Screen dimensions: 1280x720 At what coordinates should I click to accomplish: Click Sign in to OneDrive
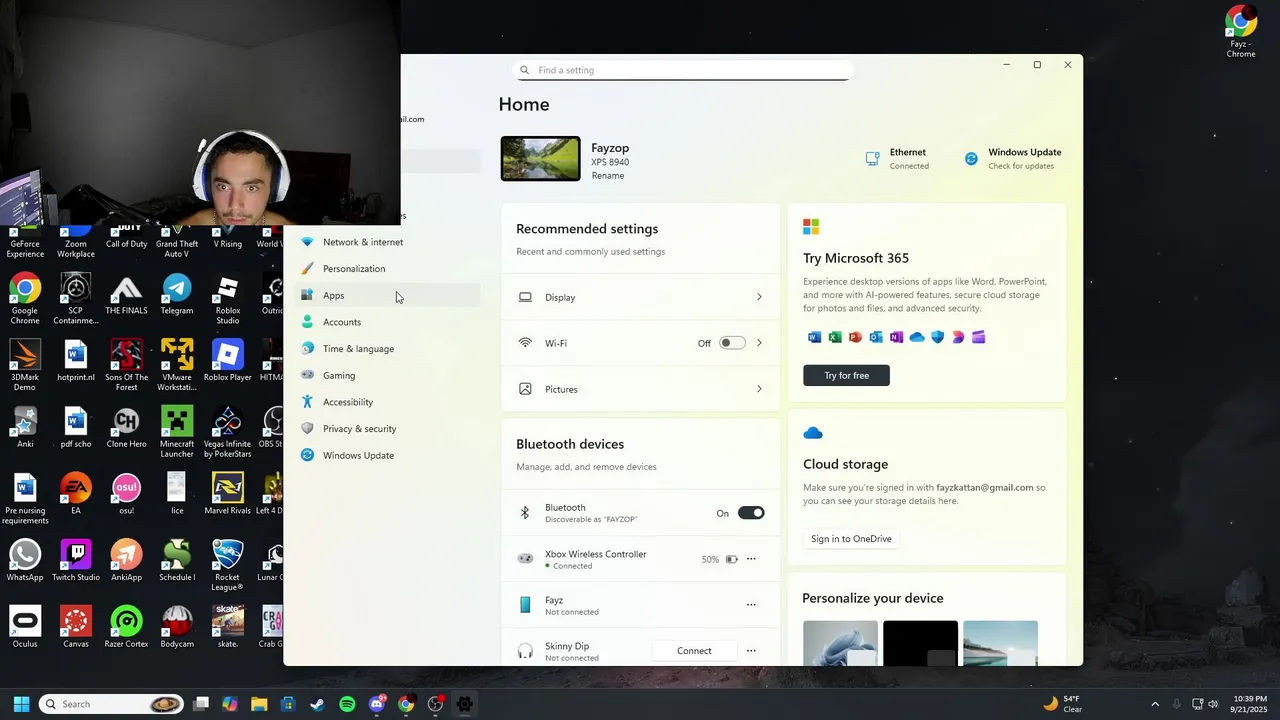[851, 539]
